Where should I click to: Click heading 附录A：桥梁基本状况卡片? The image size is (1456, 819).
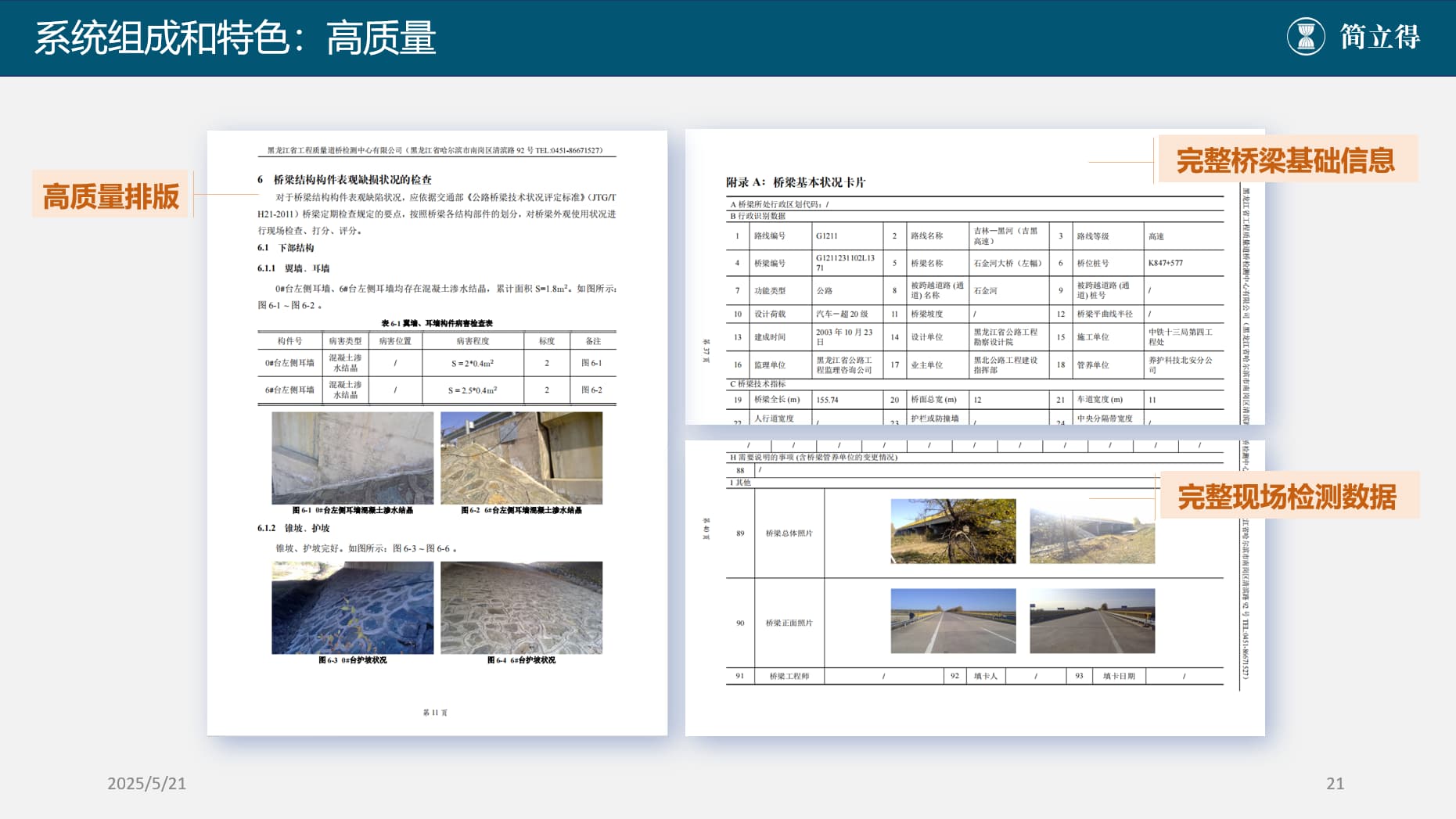click(796, 182)
